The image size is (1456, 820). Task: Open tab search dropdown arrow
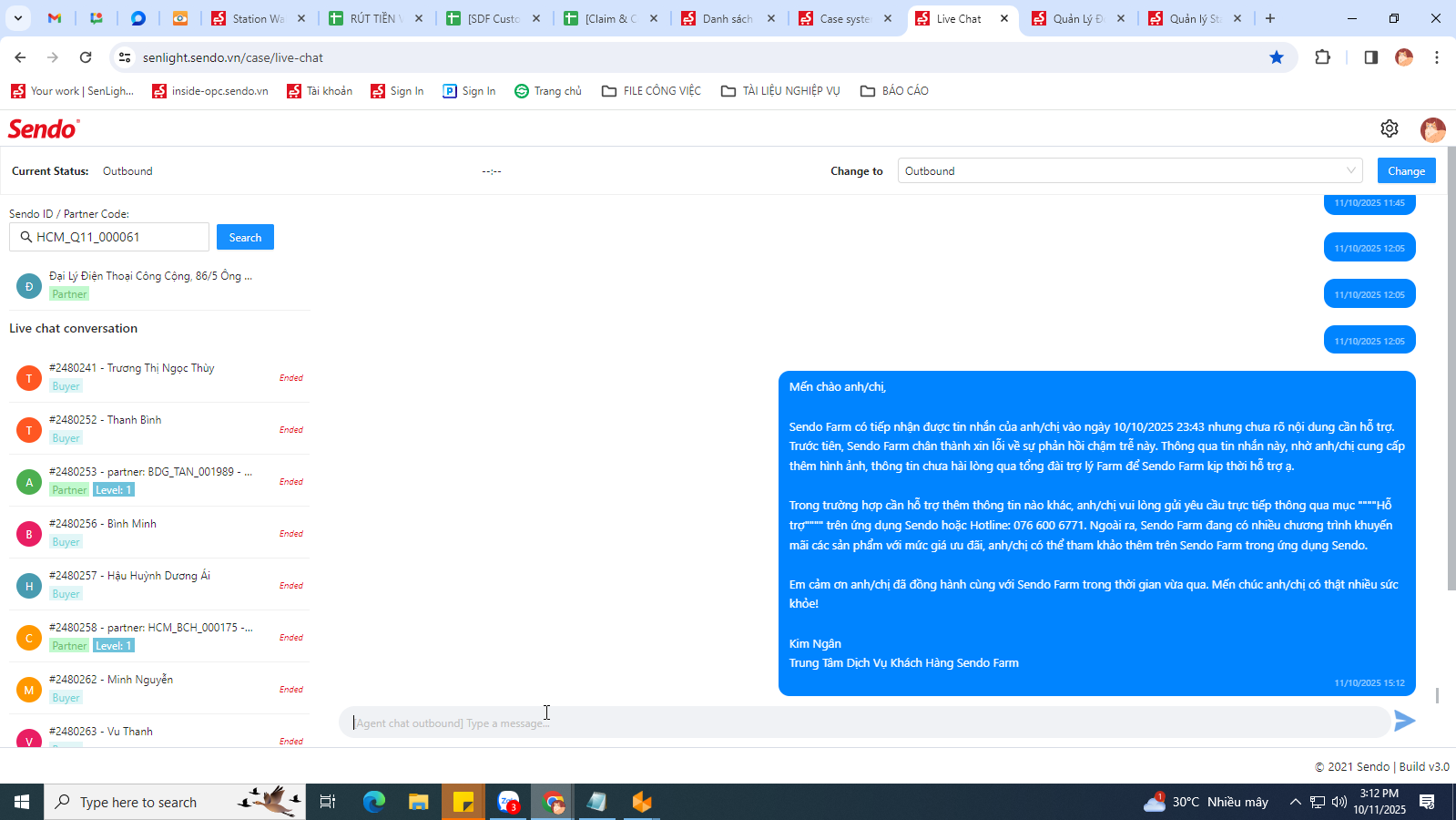[x=18, y=18]
